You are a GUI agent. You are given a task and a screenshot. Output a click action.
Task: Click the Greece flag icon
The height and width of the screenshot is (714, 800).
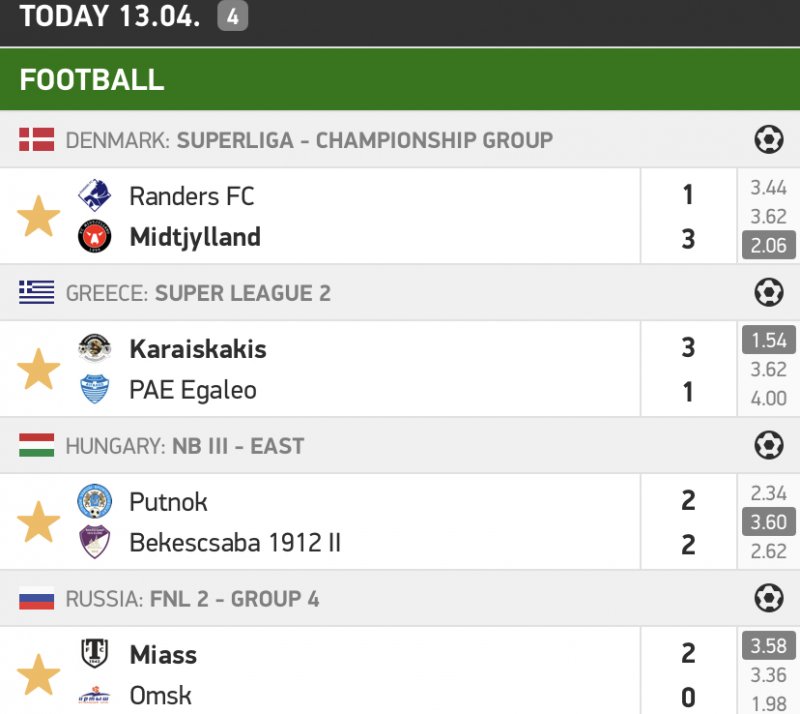(37, 293)
